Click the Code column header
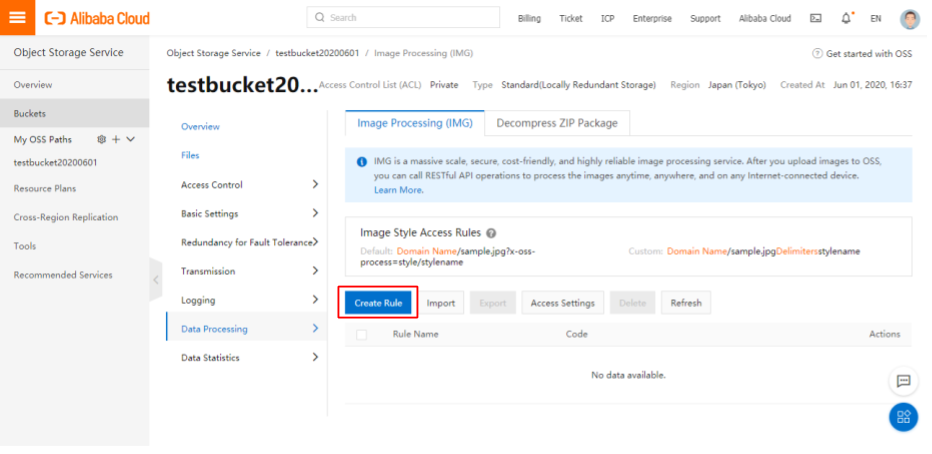 (577, 334)
